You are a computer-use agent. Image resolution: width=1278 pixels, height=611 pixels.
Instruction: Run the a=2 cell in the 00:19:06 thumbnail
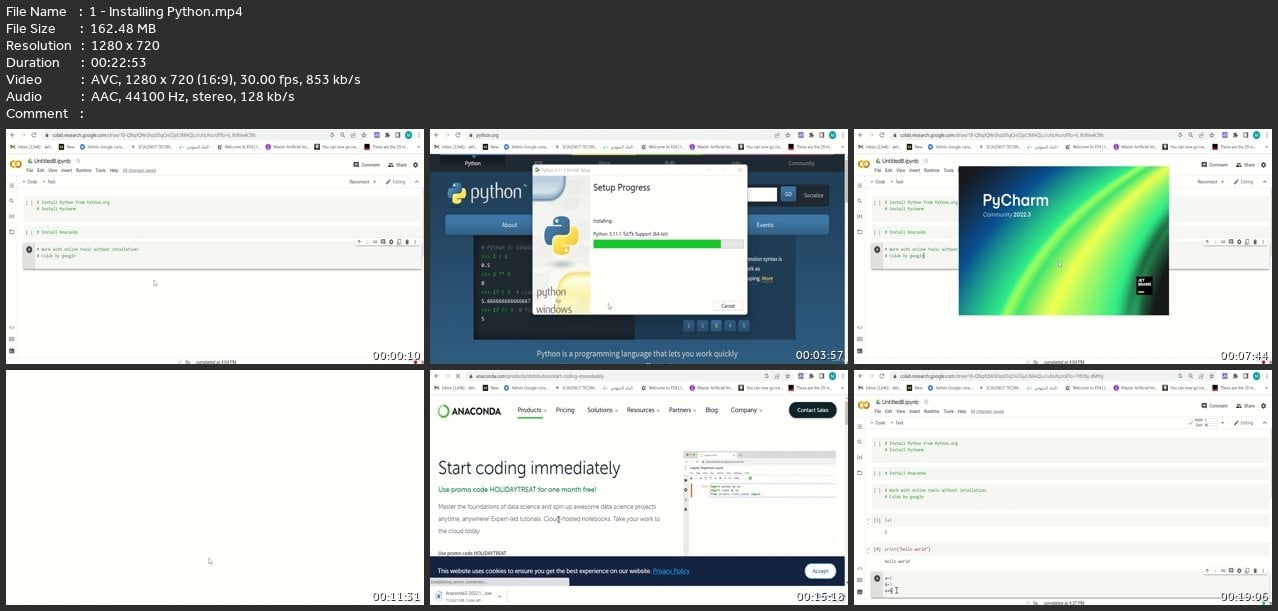[877, 578]
